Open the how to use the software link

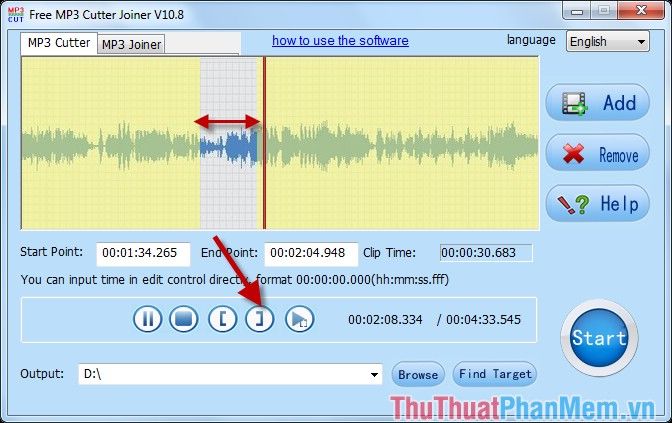click(340, 41)
